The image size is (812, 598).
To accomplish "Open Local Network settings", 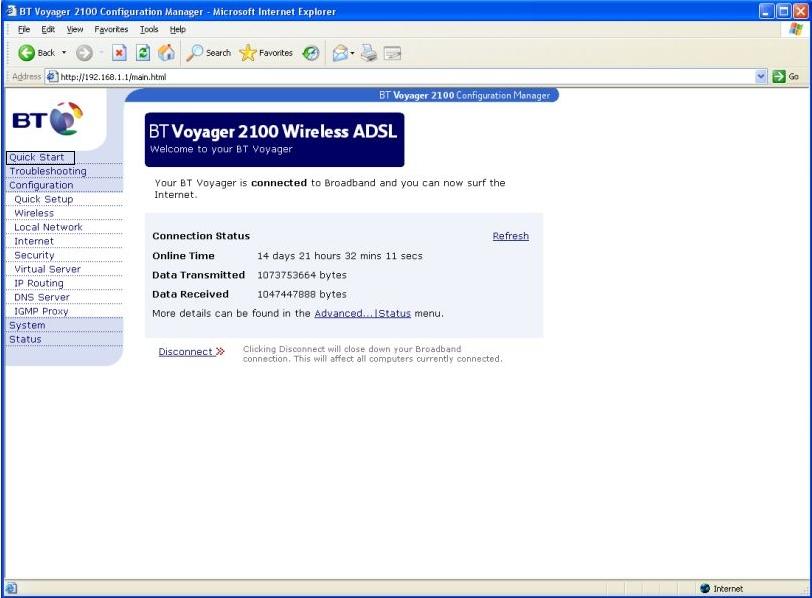I will pos(48,227).
